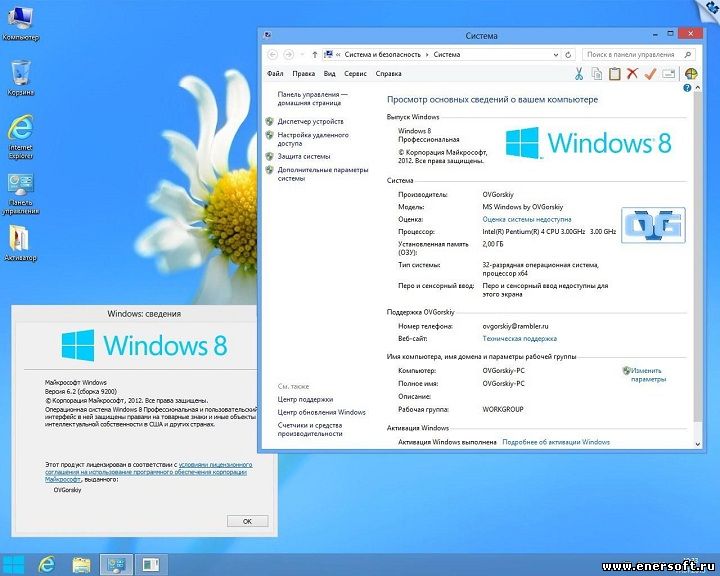The image size is (720, 576).
Task: Click the red X Delete toolbar icon
Action: [632, 73]
